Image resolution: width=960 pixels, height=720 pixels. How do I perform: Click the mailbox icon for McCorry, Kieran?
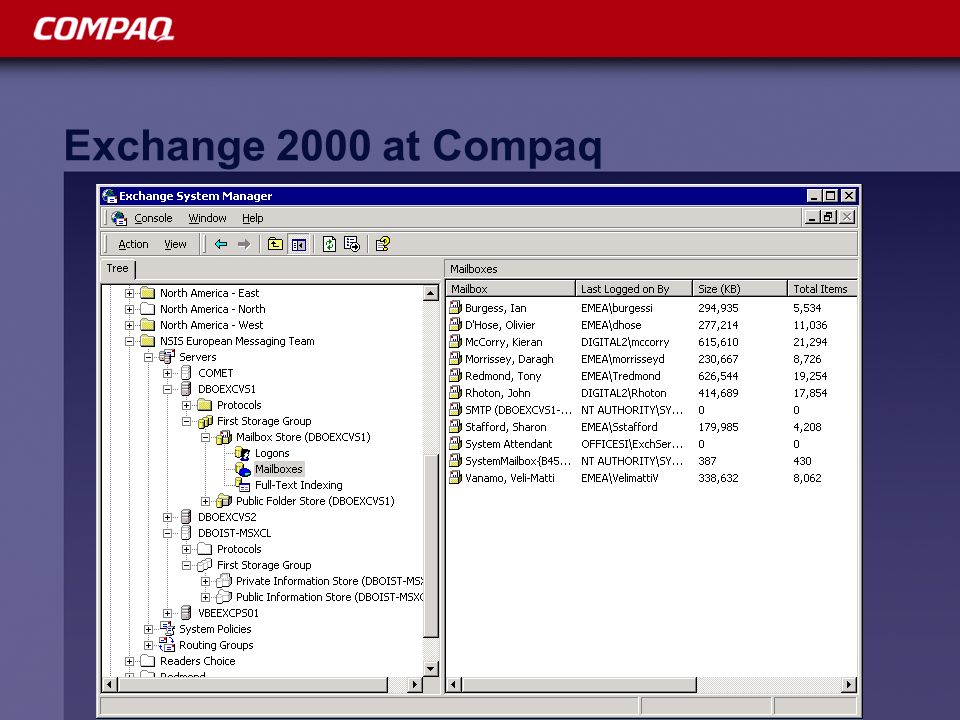455,342
